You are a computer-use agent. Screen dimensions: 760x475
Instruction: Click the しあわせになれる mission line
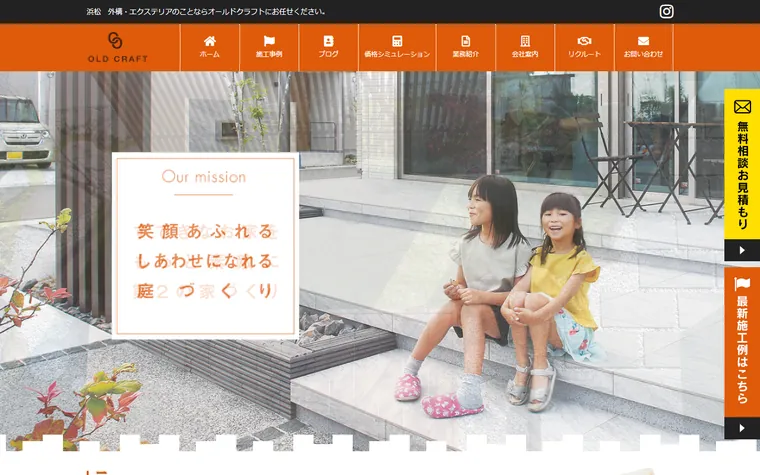205,261
